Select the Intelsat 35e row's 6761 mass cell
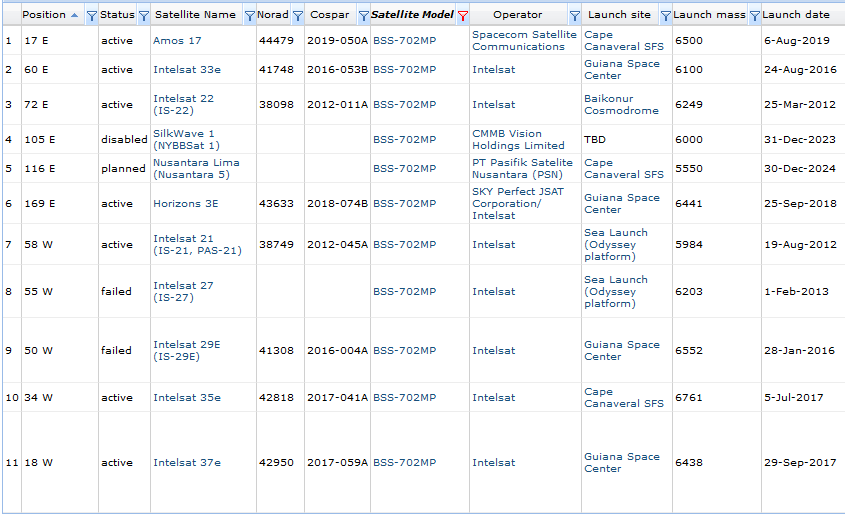Viewport: 845px width, 517px height. (716, 397)
